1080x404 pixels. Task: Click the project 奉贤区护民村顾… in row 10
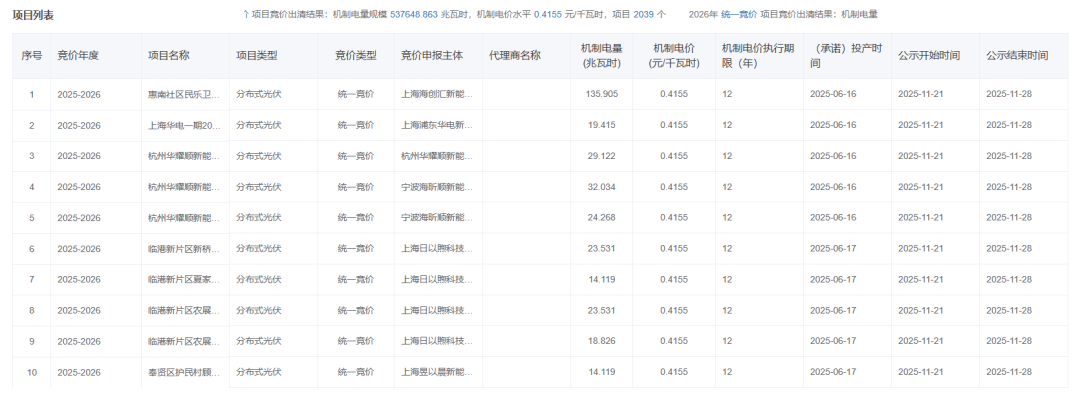tap(184, 372)
